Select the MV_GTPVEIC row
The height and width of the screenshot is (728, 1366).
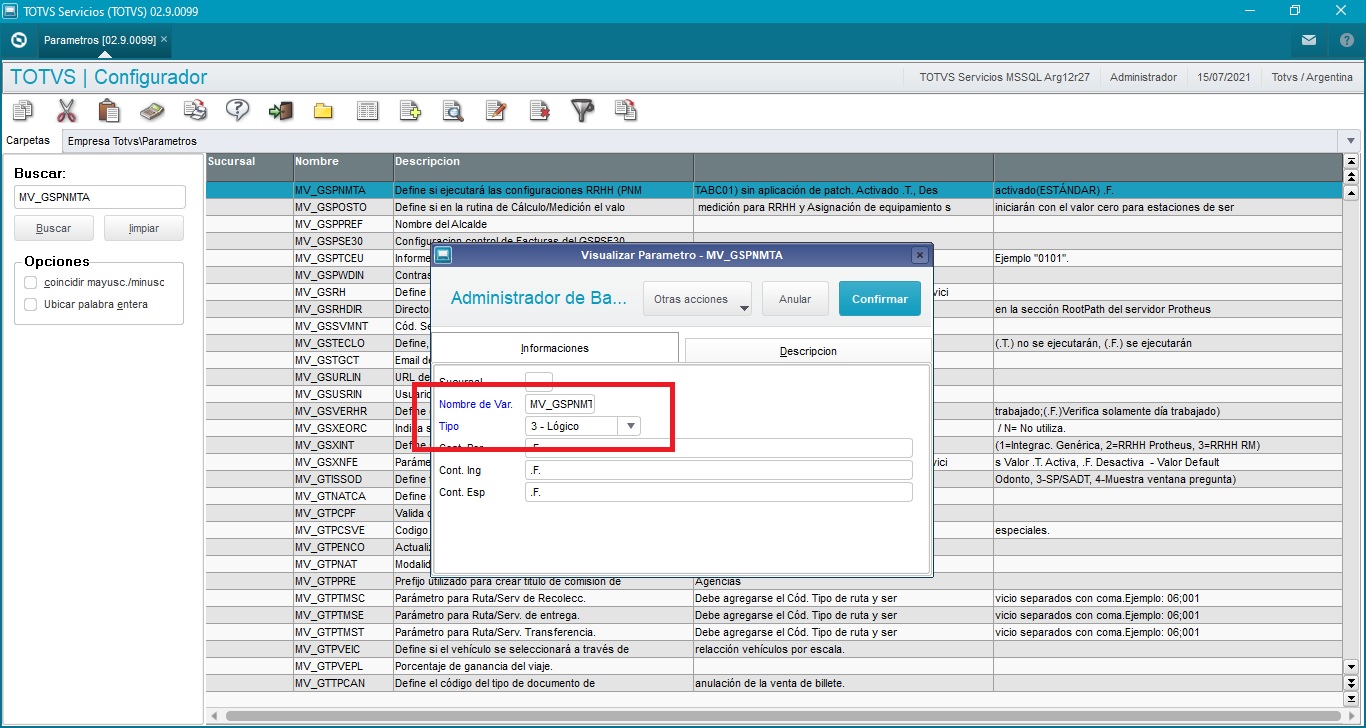[x=773, y=649]
